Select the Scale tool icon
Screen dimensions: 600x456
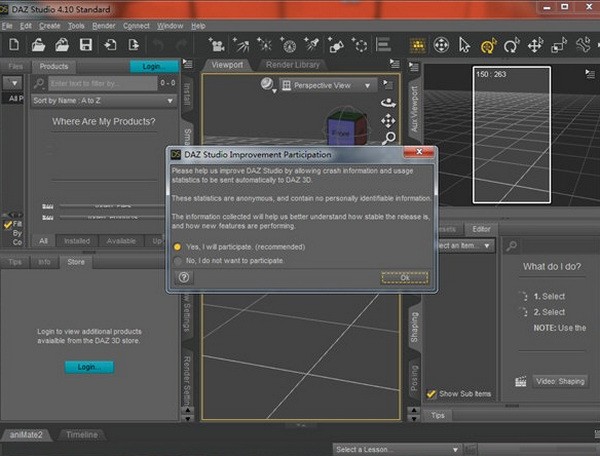coord(559,45)
